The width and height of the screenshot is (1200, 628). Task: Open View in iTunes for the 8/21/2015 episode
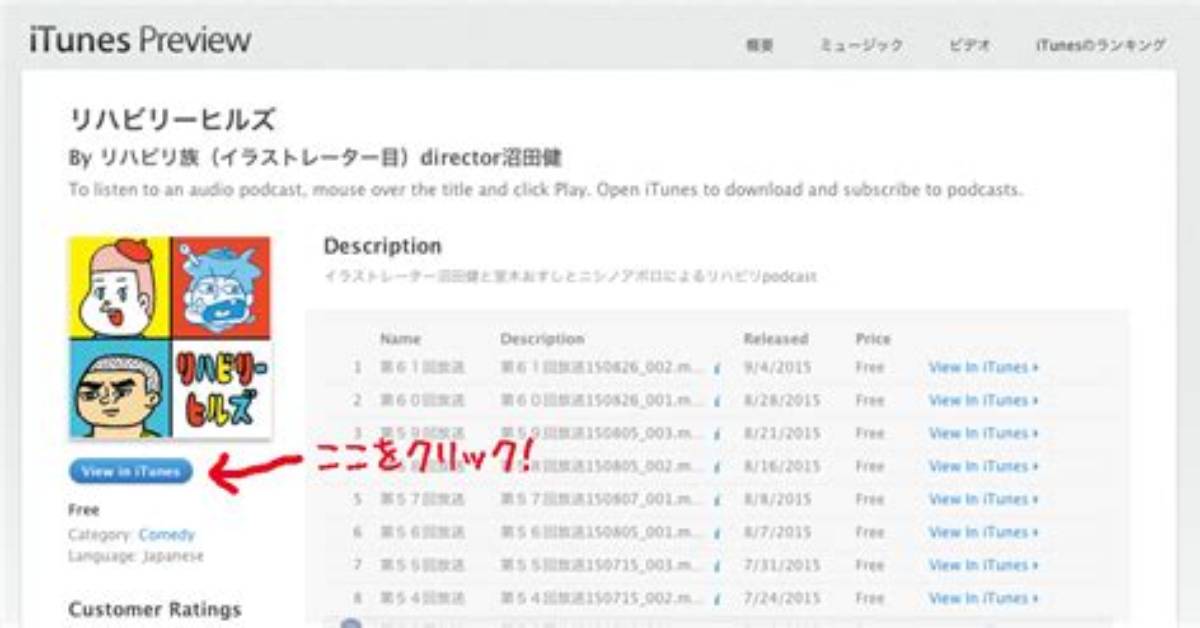pyautogui.click(x=984, y=433)
